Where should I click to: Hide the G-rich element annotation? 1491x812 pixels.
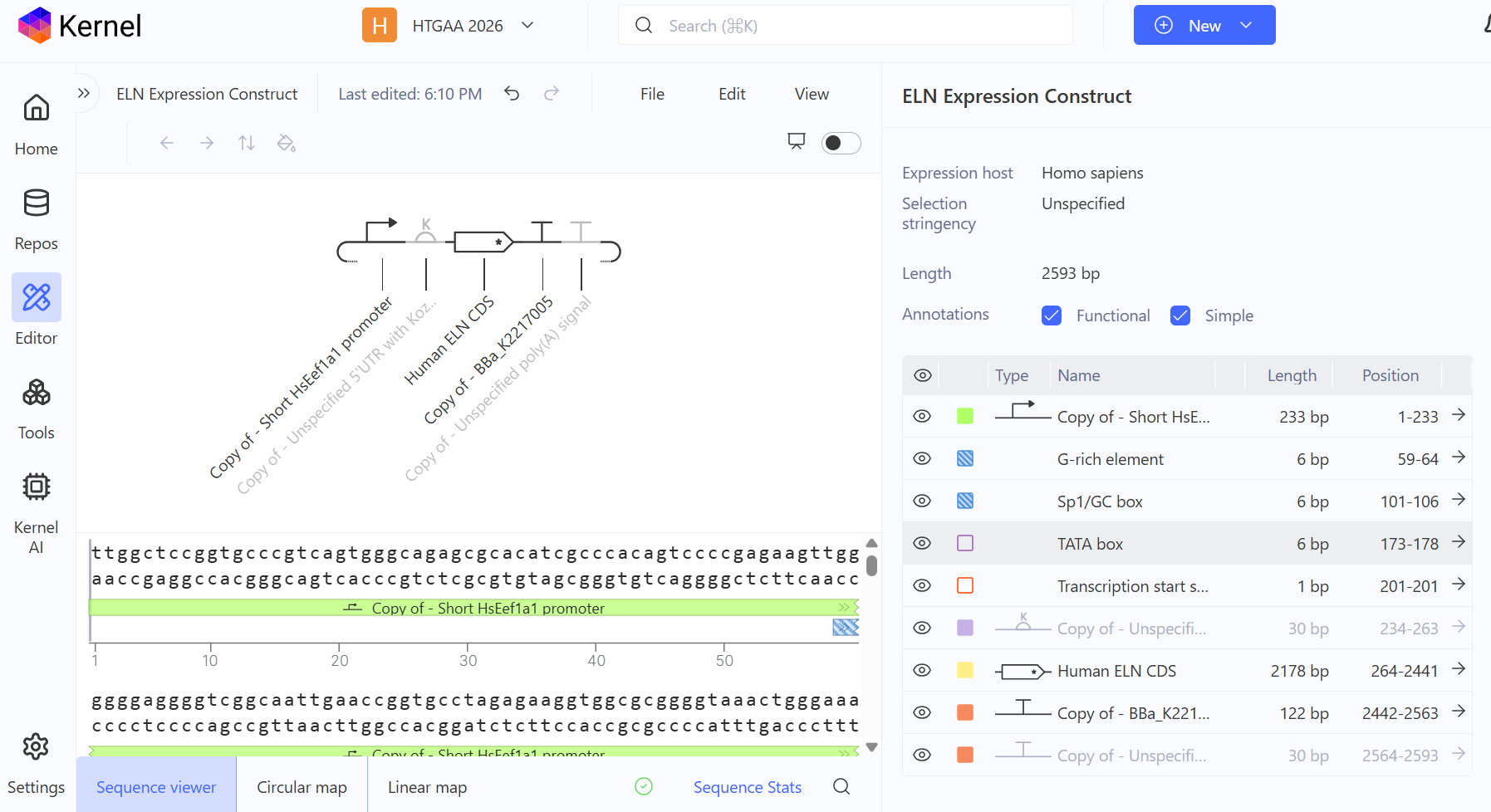pyautogui.click(x=922, y=458)
